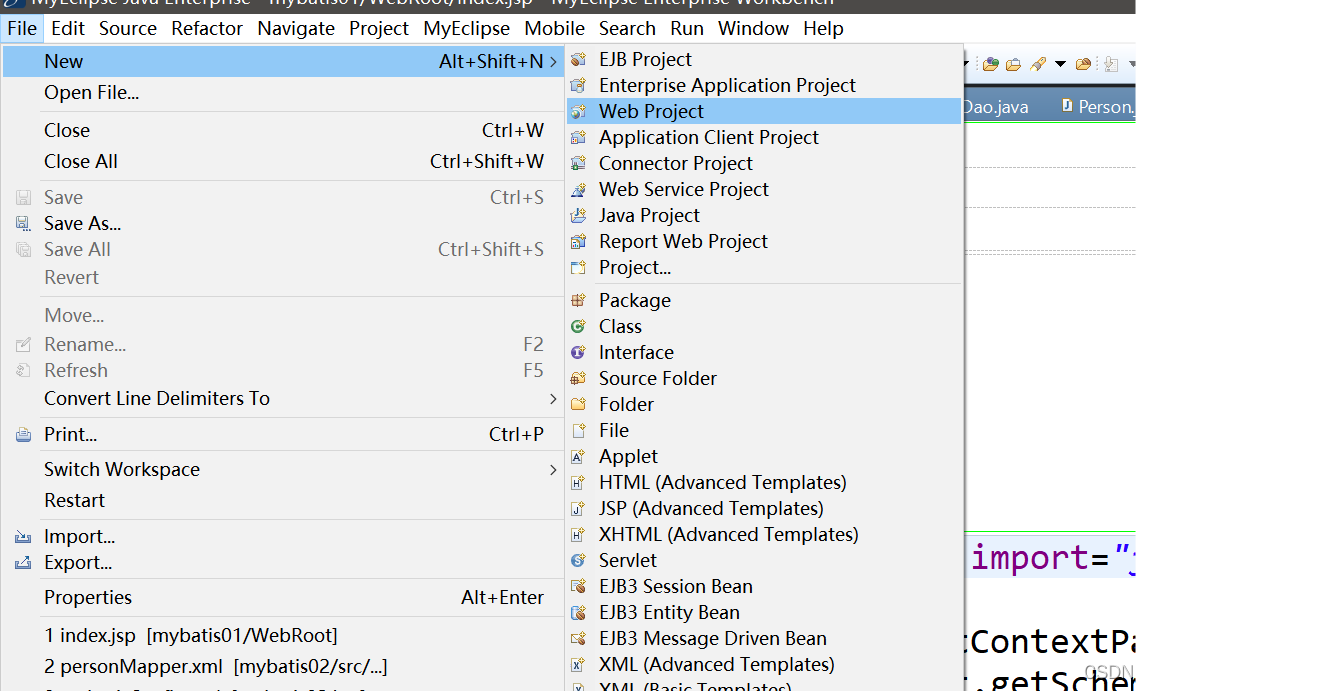Choose XHTML (Advanced Templates) entry
The height and width of the screenshot is (691, 1333).
coord(764,535)
